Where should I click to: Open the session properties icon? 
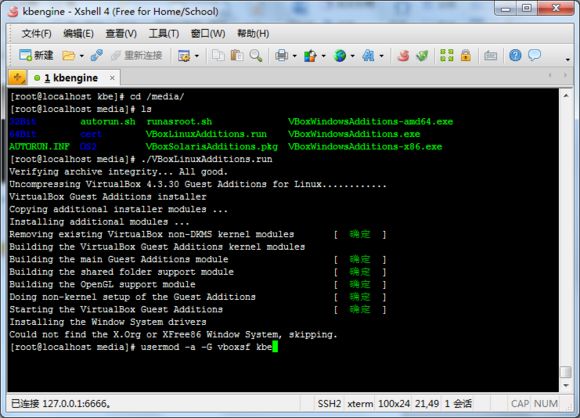point(184,56)
